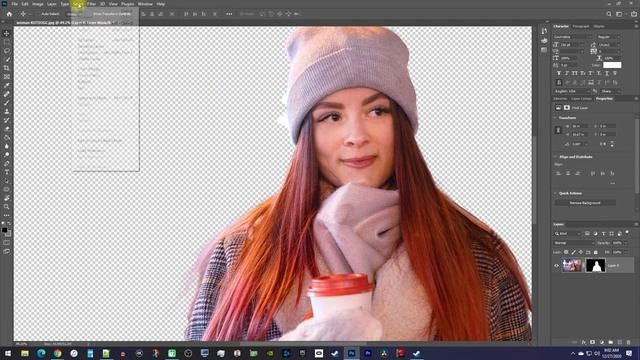
Task: Filter layers by type T icon
Action: [603, 233]
